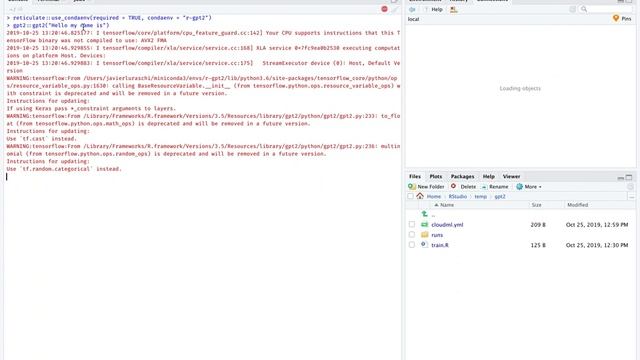Screen dimensions: 640x360
Task: Switch to the Plots tab
Action: coord(436,176)
